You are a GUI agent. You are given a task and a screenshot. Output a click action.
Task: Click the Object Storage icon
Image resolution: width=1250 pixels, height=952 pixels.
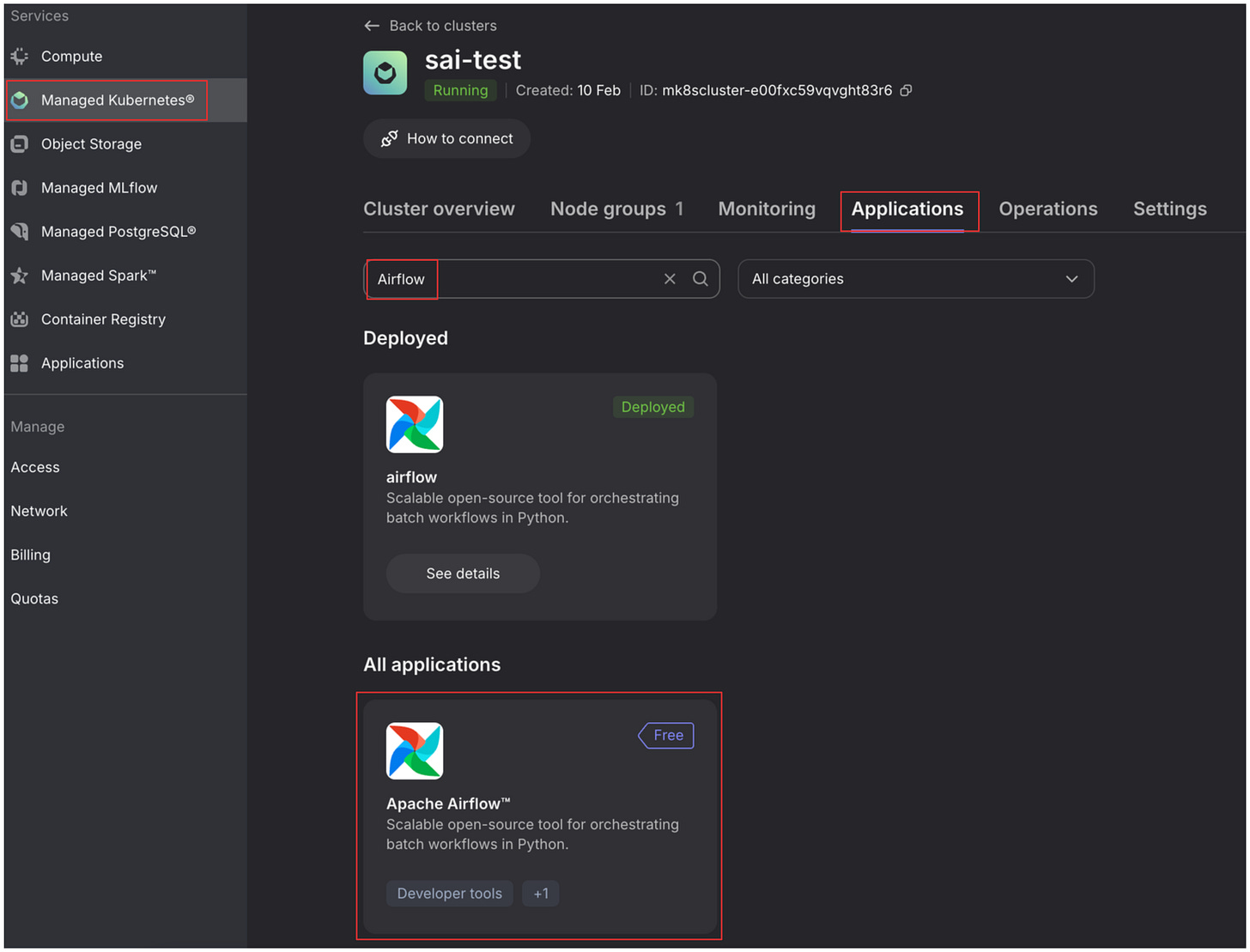tap(20, 144)
